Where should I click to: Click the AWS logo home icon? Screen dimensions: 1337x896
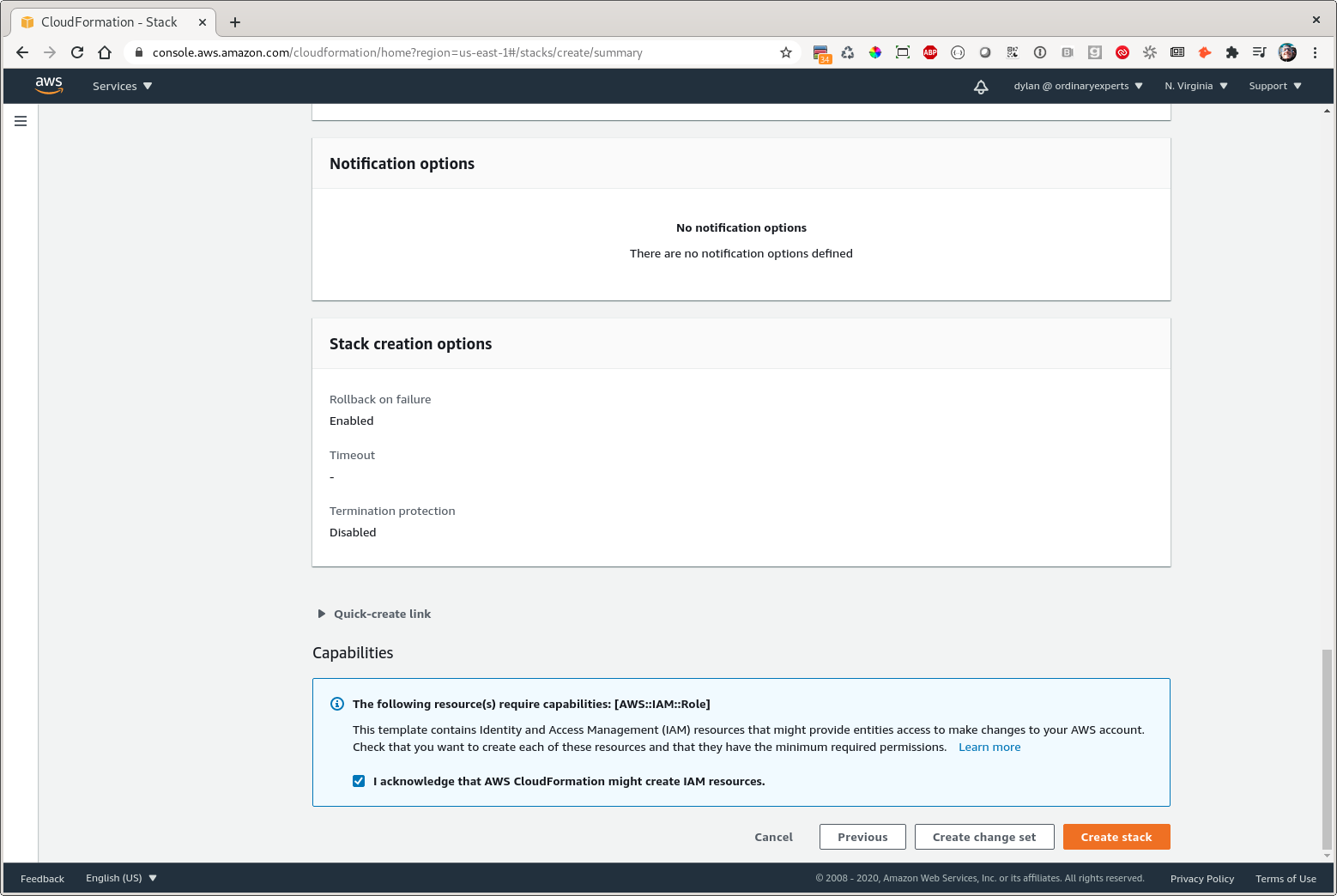[x=49, y=86]
